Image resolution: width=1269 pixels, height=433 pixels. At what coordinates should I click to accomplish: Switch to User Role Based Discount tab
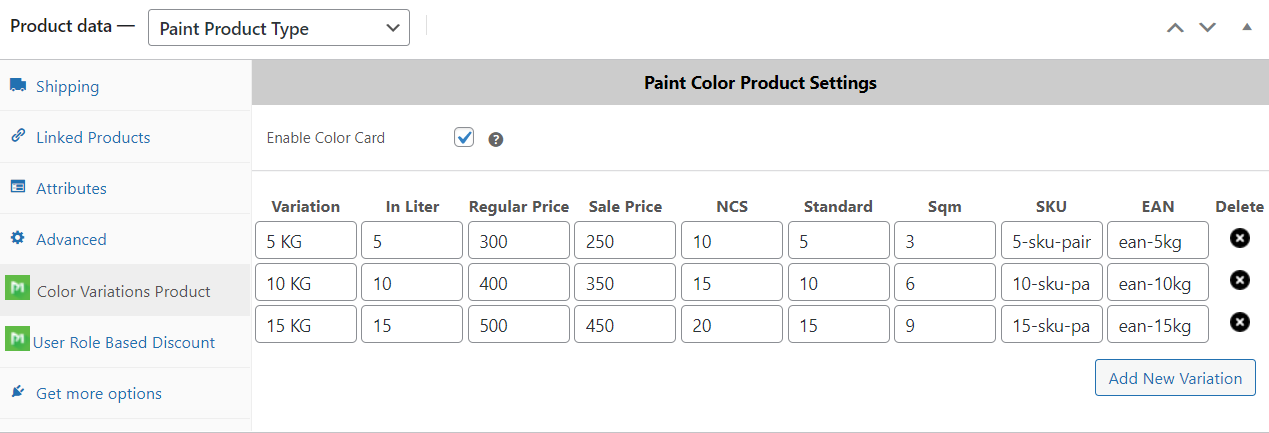pyautogui.click(x=123, y=342)
